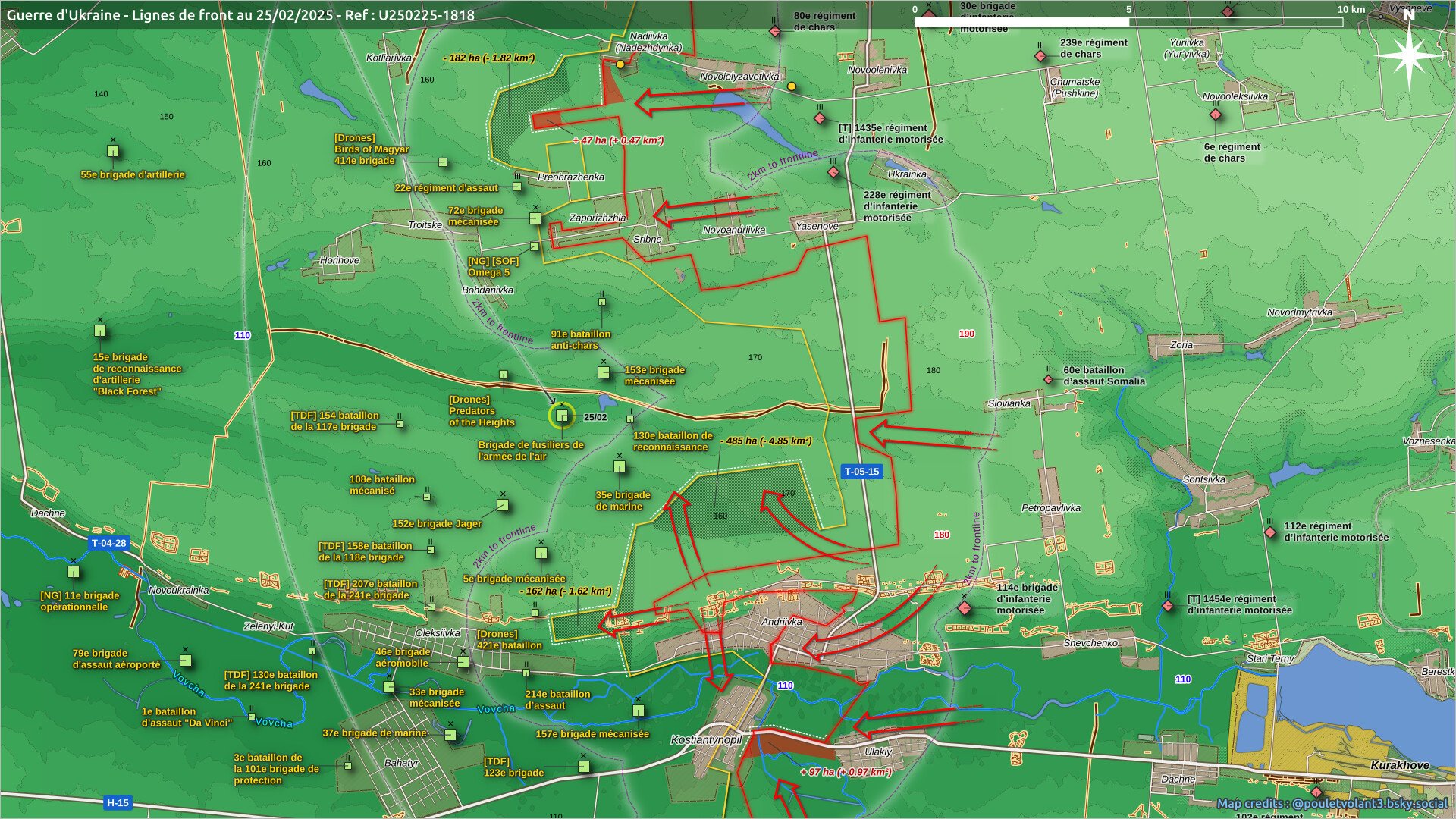Viewport: 1456px width, 819px height.
Task: Click the Novoandriivka village label
Action: [x=734, y=230]
